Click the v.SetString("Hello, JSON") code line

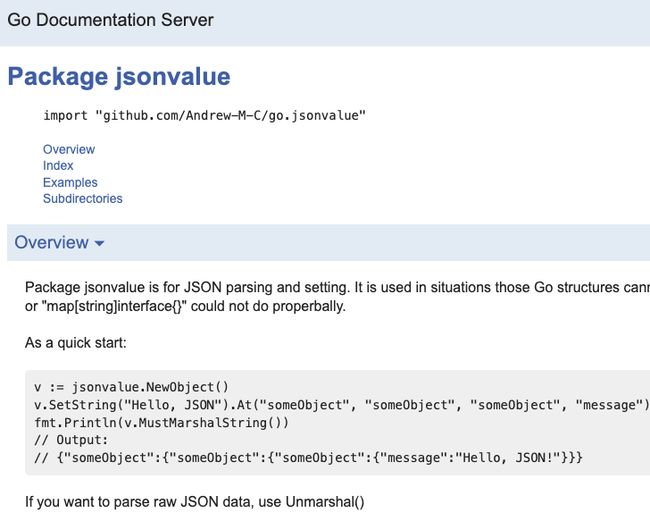tap(342, 405)
